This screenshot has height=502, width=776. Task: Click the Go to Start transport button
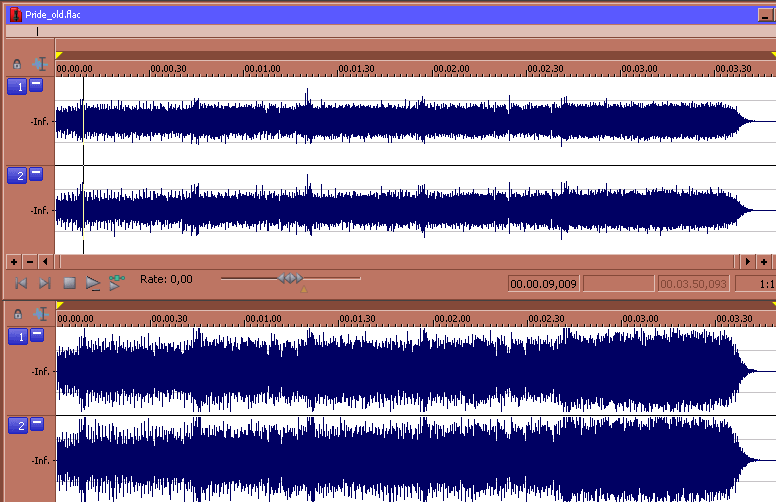point(21,283)
